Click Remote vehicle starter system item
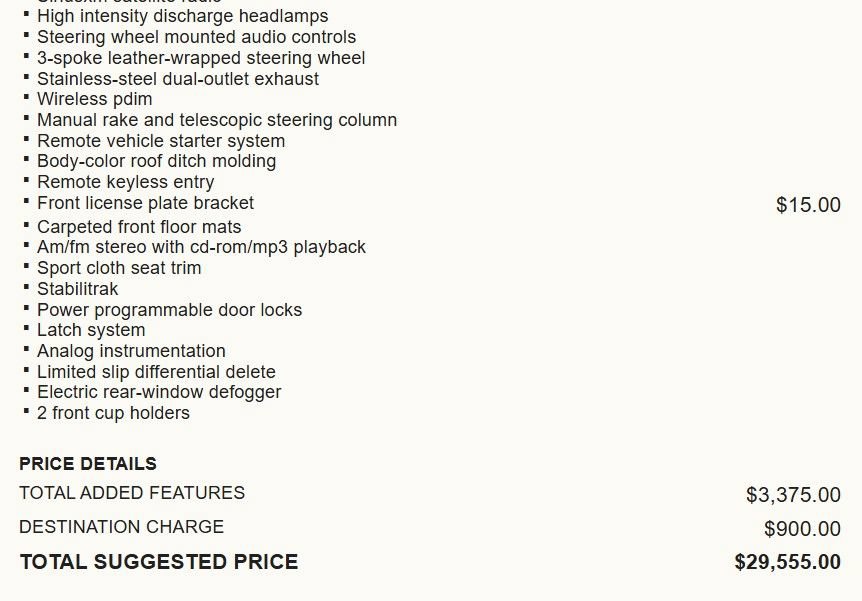862x601 pixels. (x=161, y=141)
